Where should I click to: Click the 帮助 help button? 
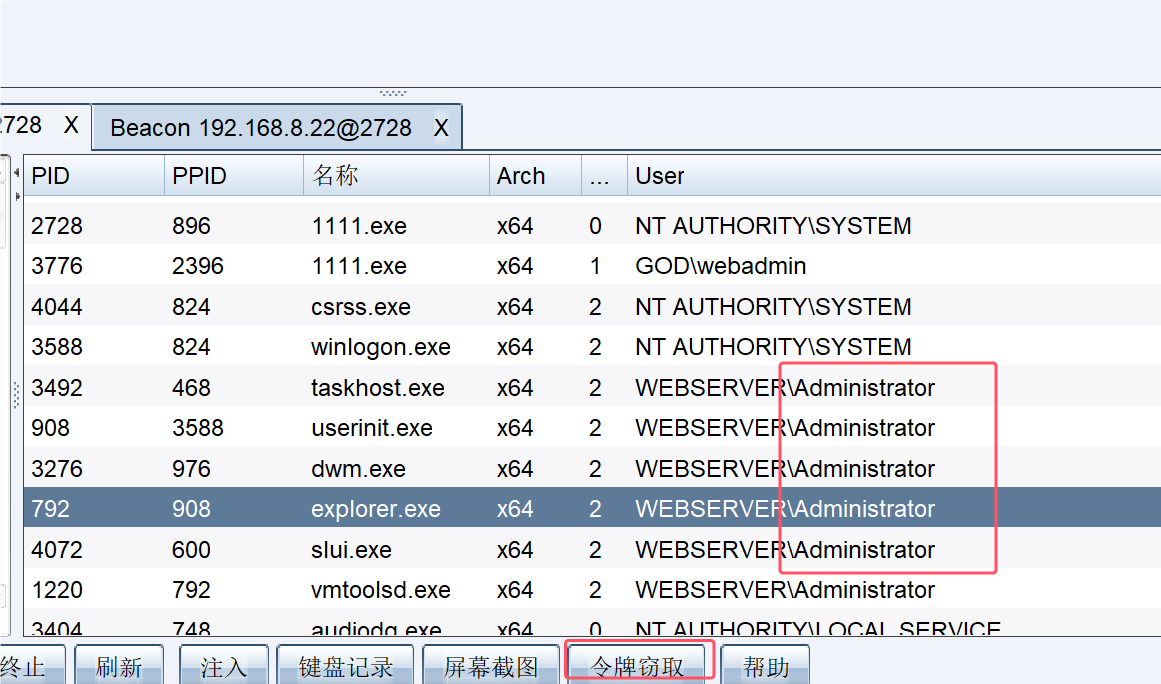pos(765,667)
